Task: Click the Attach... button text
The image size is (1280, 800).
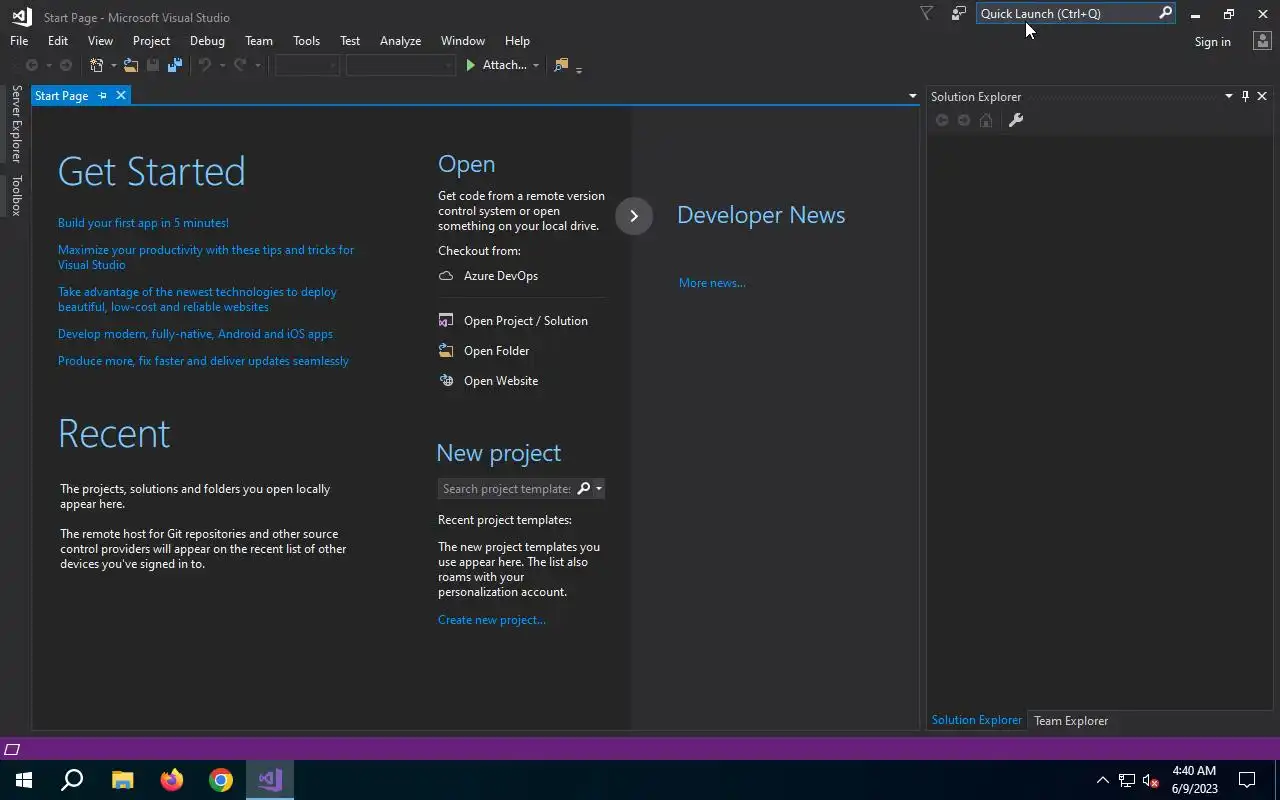Action: (504, 65)
